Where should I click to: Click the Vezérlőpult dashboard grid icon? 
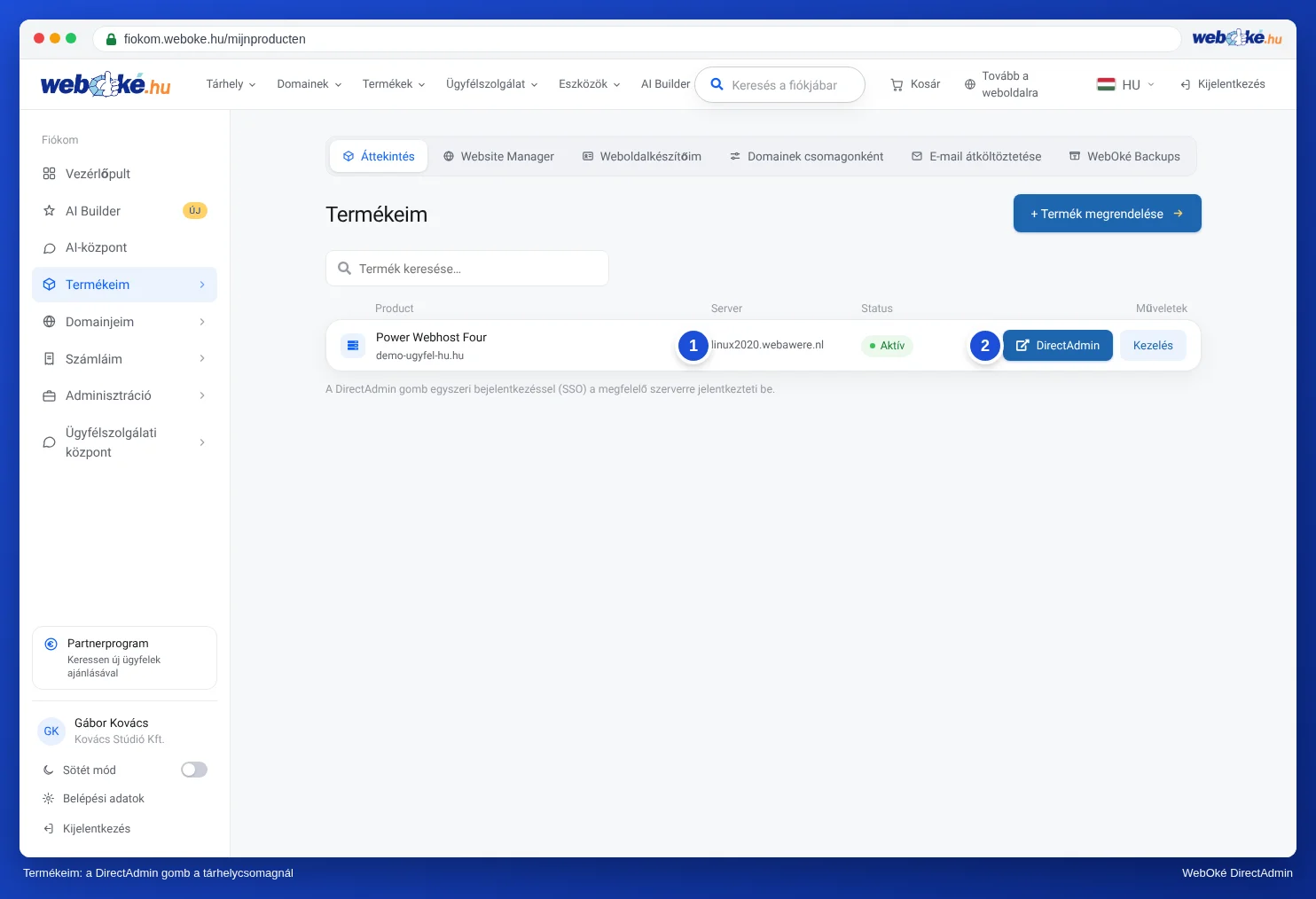[x=49, y=174]
